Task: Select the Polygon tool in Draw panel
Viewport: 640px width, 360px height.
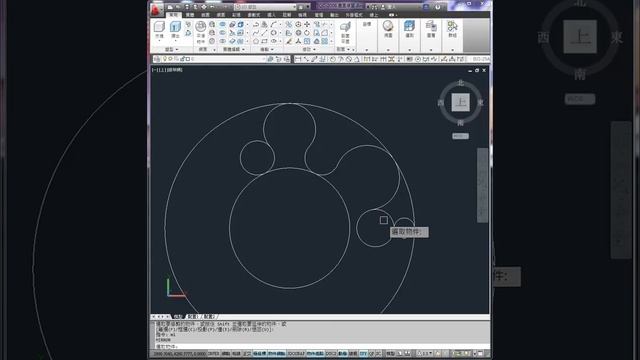Action: coord(256,41)
